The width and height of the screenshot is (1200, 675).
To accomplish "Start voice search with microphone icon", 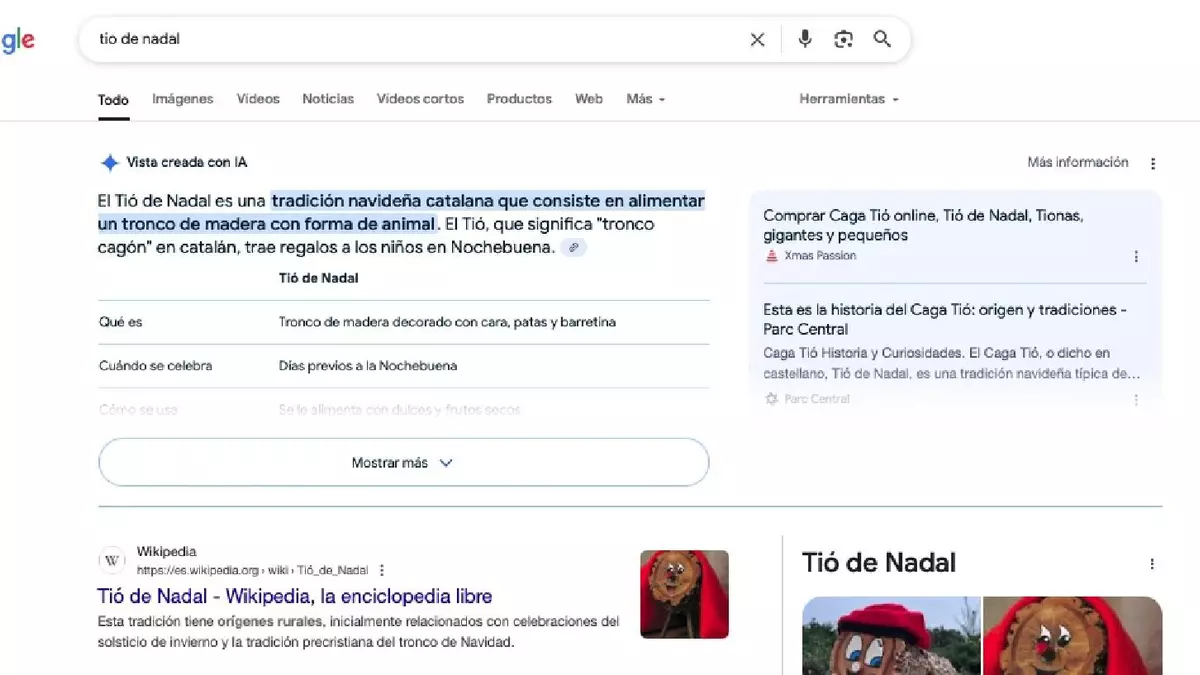I will (805, 39).
